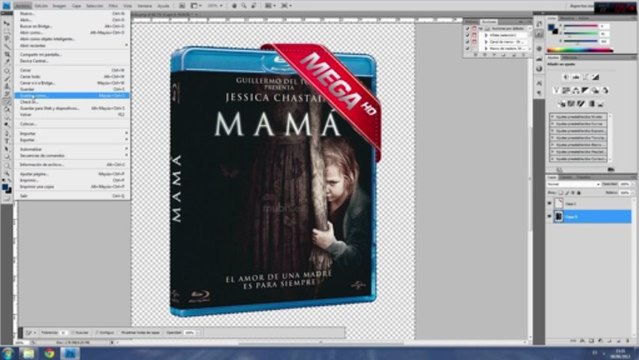Select the Clone Stamp tool

[x=7, y=86]
